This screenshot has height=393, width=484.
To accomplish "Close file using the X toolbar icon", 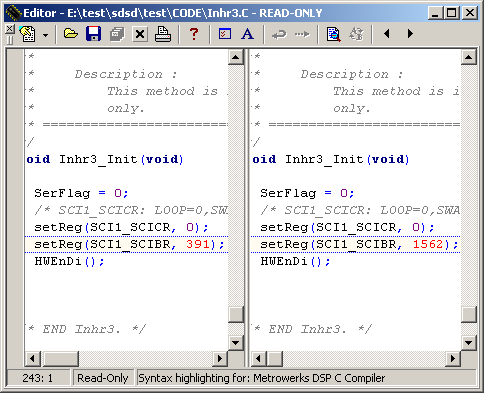I will [x=140, y=34].
